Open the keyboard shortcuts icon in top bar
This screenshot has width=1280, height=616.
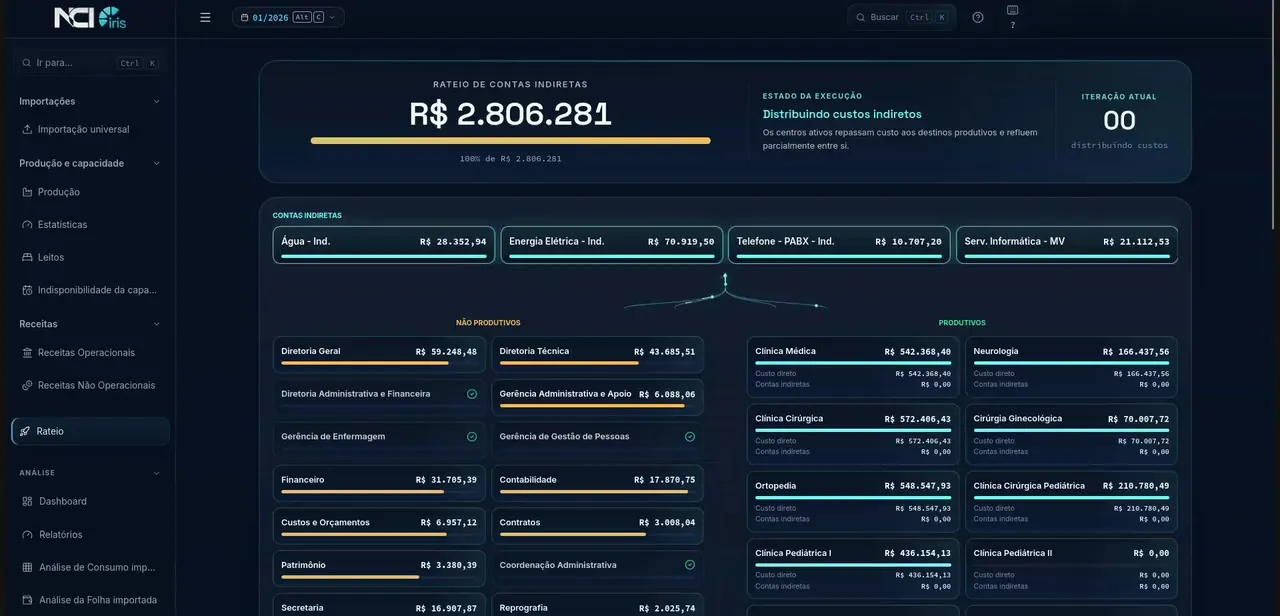[1012, 10]
